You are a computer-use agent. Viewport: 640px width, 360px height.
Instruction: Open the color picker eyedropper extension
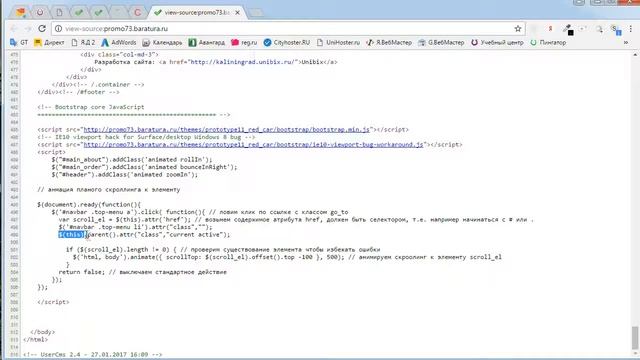click(x=568, y=29)
